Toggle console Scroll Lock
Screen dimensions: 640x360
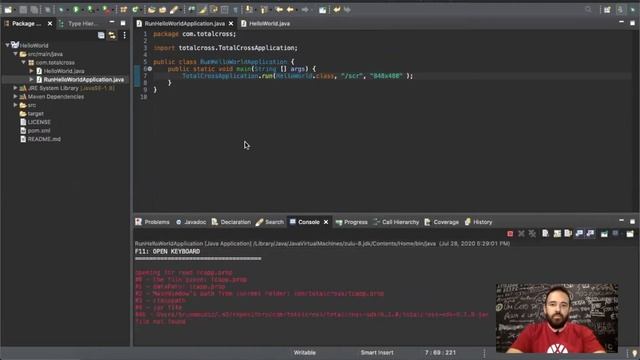click(x=557, y=233)
